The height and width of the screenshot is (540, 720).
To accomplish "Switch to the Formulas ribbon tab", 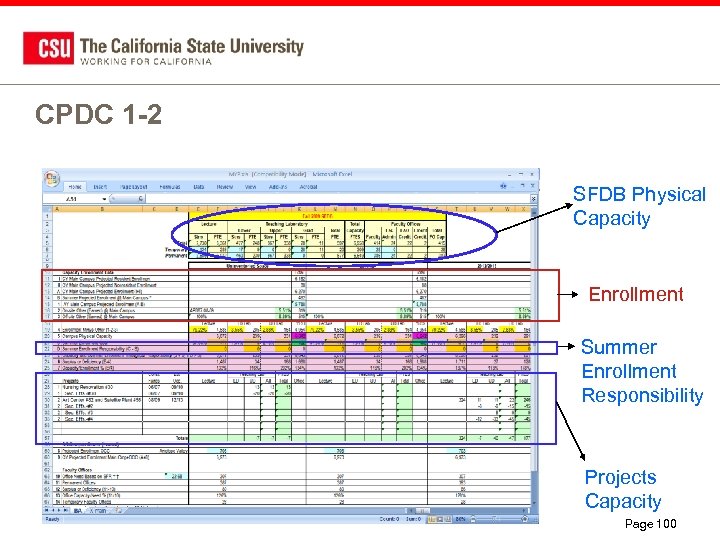I will (x=170, y=187).
